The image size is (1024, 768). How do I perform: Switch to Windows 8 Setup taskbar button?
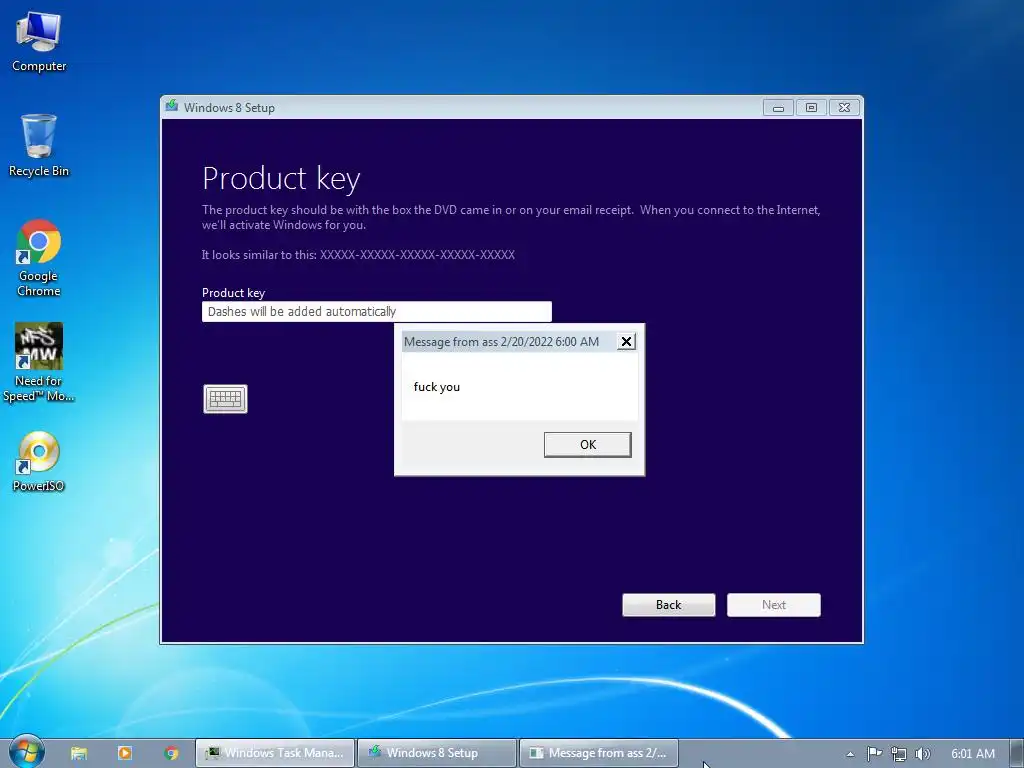click(x=437, y=753)
